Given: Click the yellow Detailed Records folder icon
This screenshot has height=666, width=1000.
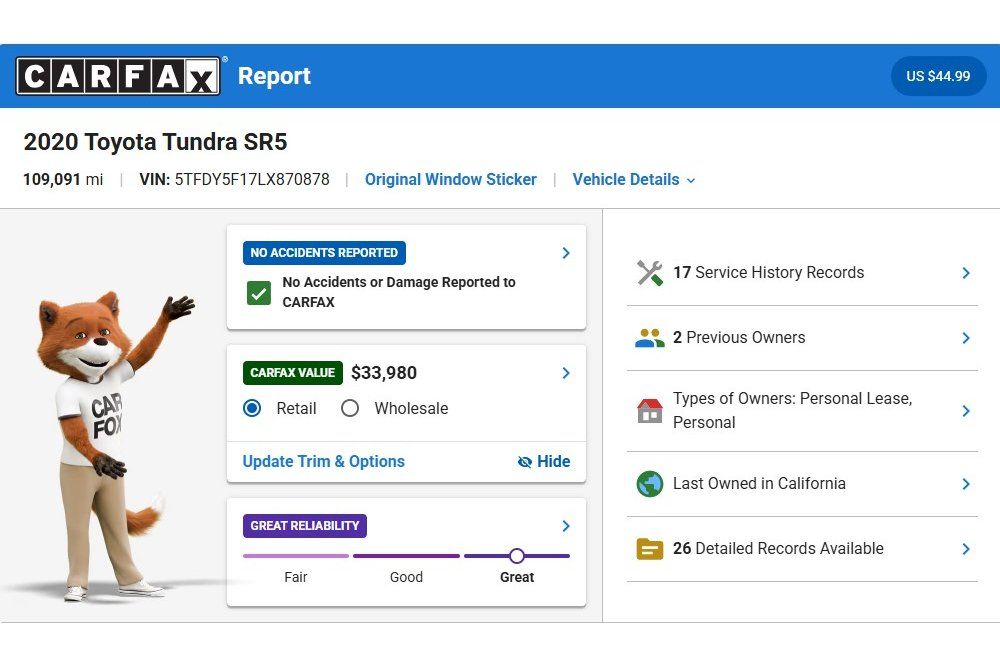Looking at the screenshot, I should pyautogui.click(x=650, y=549).
